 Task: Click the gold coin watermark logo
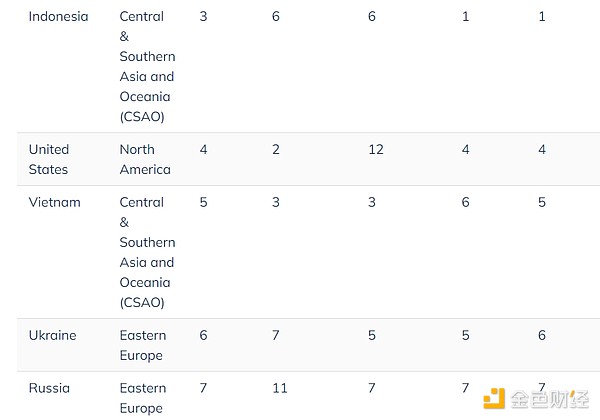pos(495,398)
